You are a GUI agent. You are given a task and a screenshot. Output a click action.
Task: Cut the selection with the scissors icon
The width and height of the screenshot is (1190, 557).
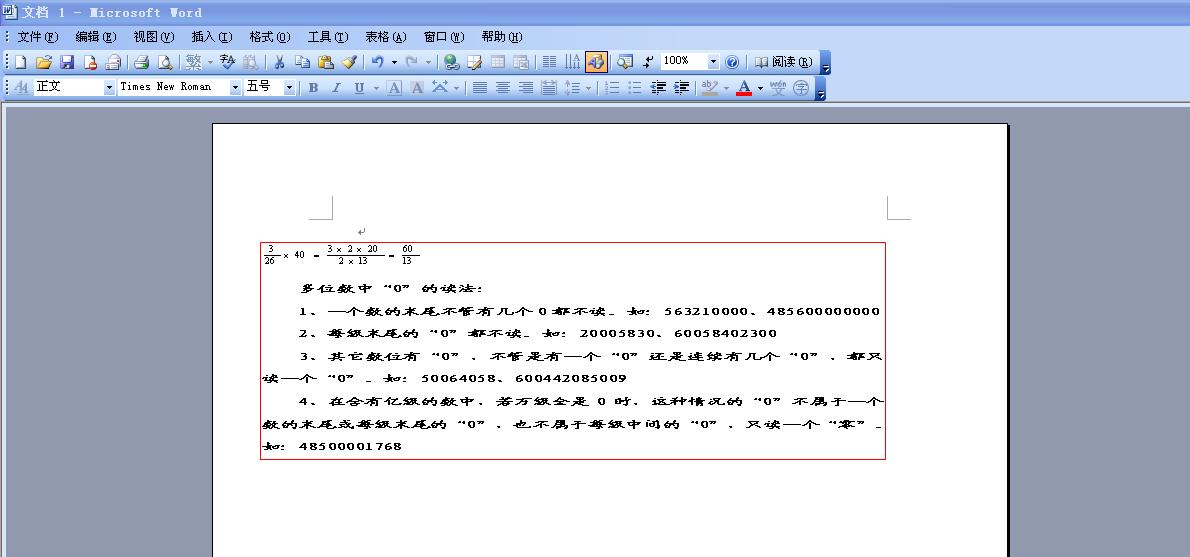click(x=279, y=62)
